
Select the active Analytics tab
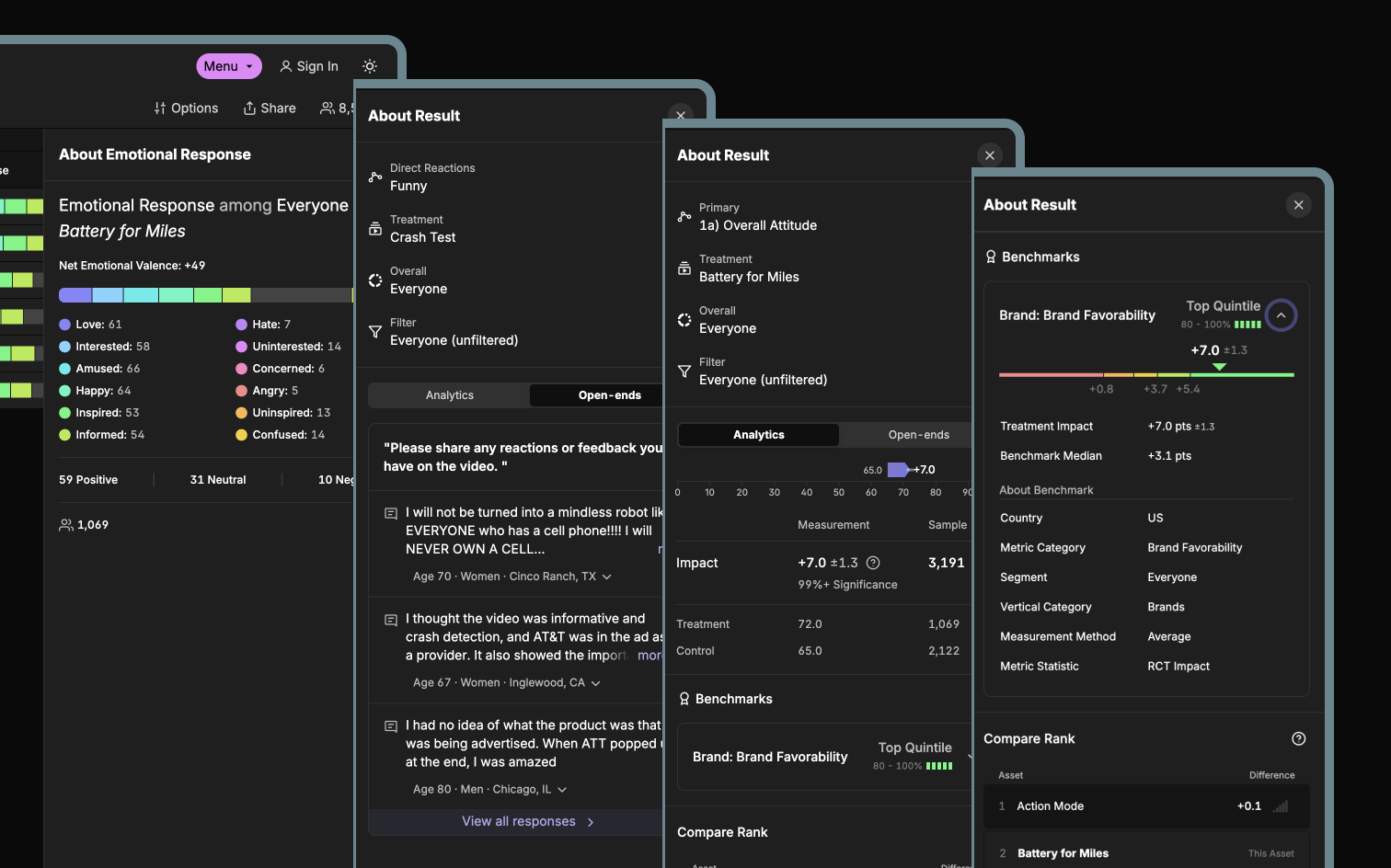758,435
